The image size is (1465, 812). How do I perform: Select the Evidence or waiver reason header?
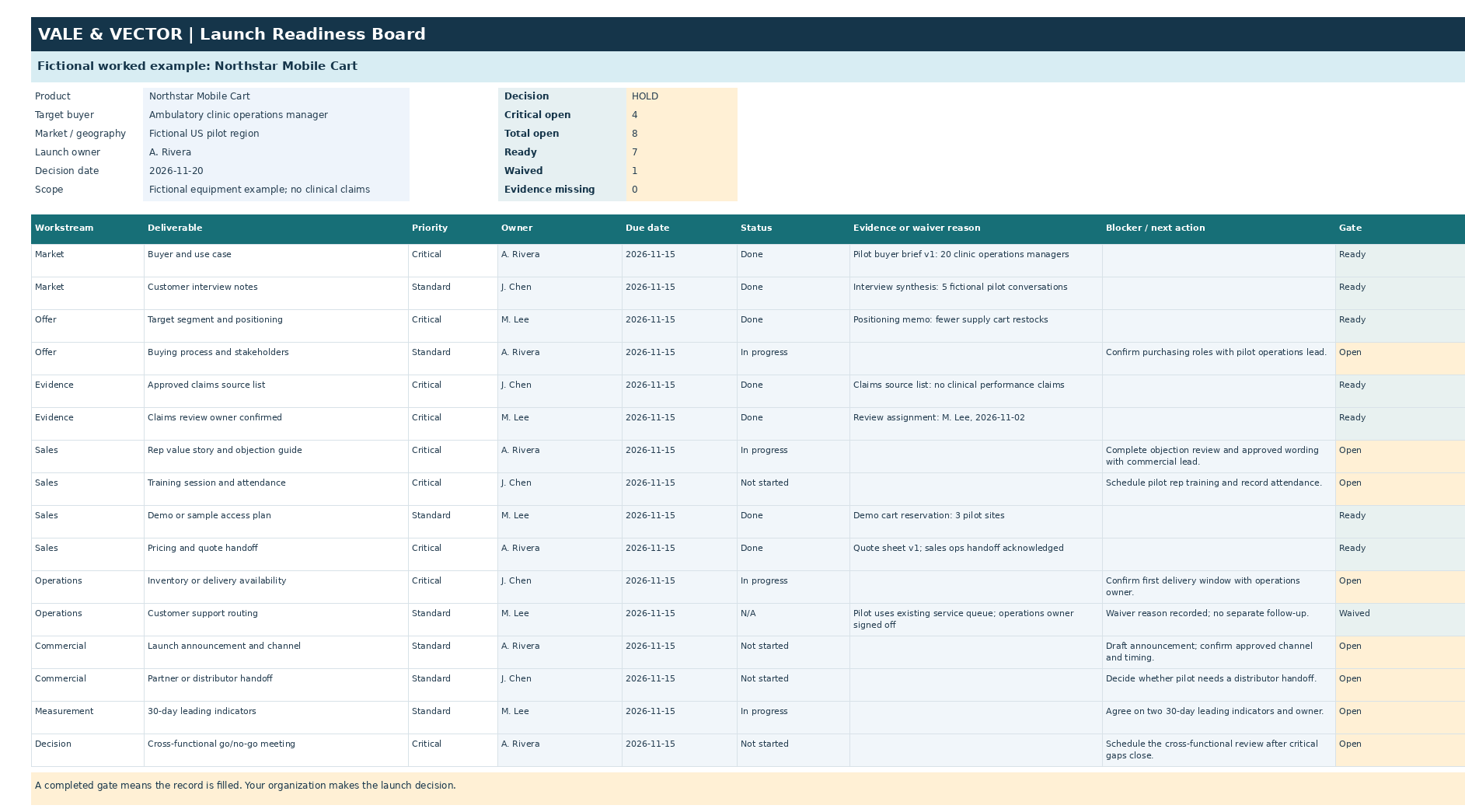tap(975, 228)
